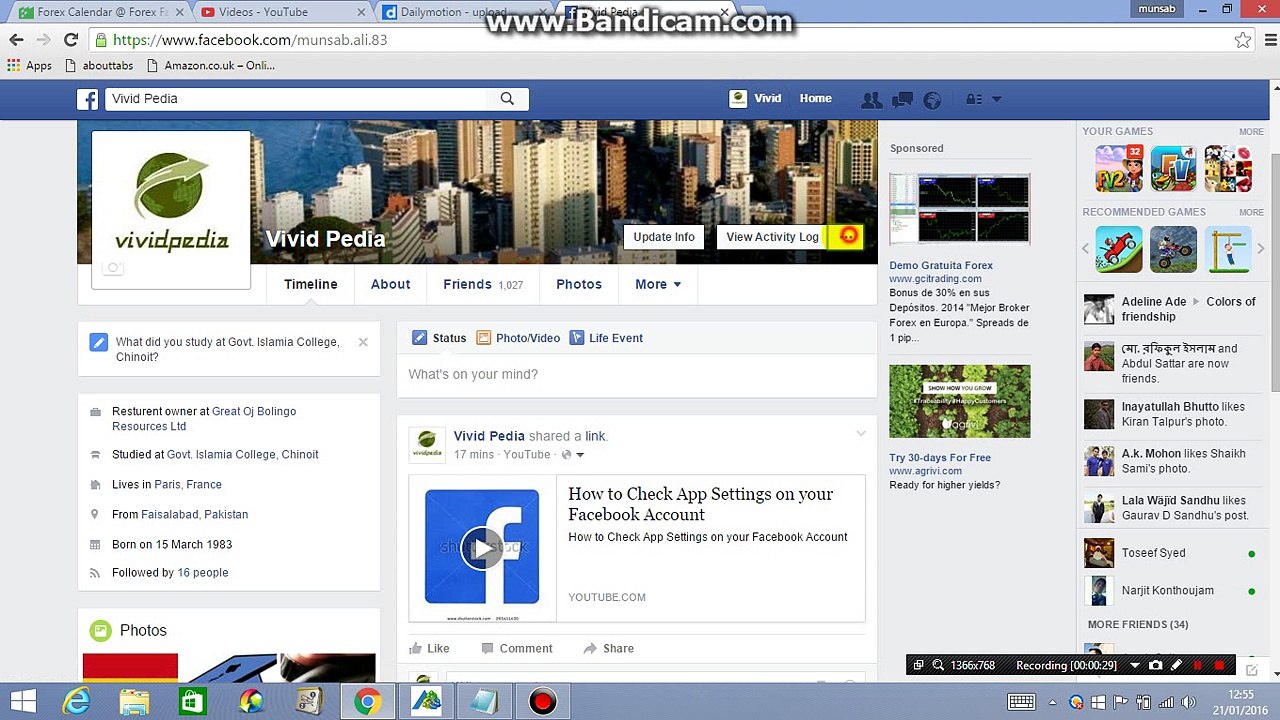Open the third game icon in Your Games
Viewport: 1280px width, 720px height.
tap(1228, 168)
